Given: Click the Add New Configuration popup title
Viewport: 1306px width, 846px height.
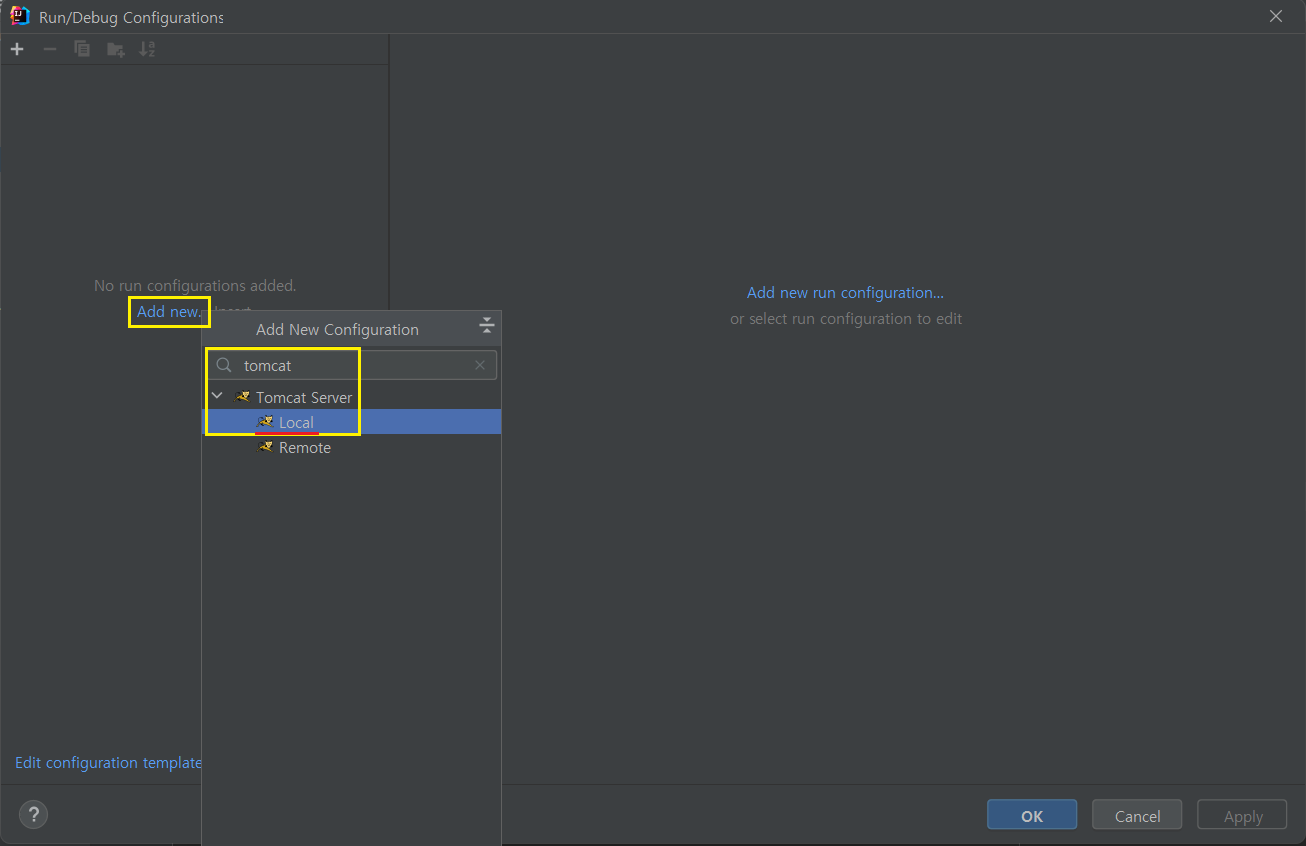Looking at the screenshot, I should 337,329.
